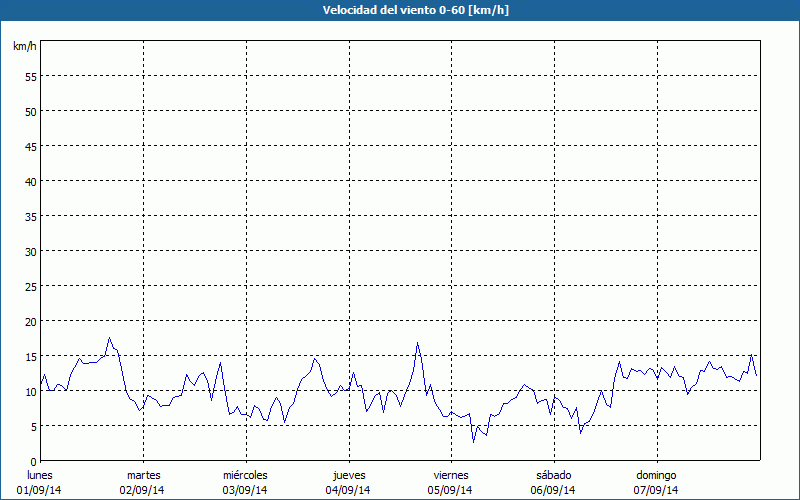Click the lowest wind dip on viernes

[474, 441]
